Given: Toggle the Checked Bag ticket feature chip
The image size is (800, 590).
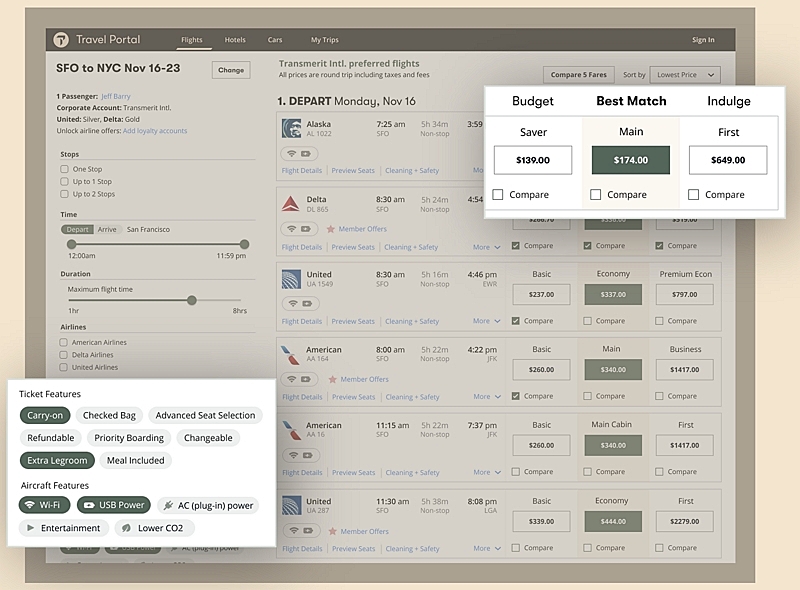Looking at the screenshot, I should (x=109, y=415).
